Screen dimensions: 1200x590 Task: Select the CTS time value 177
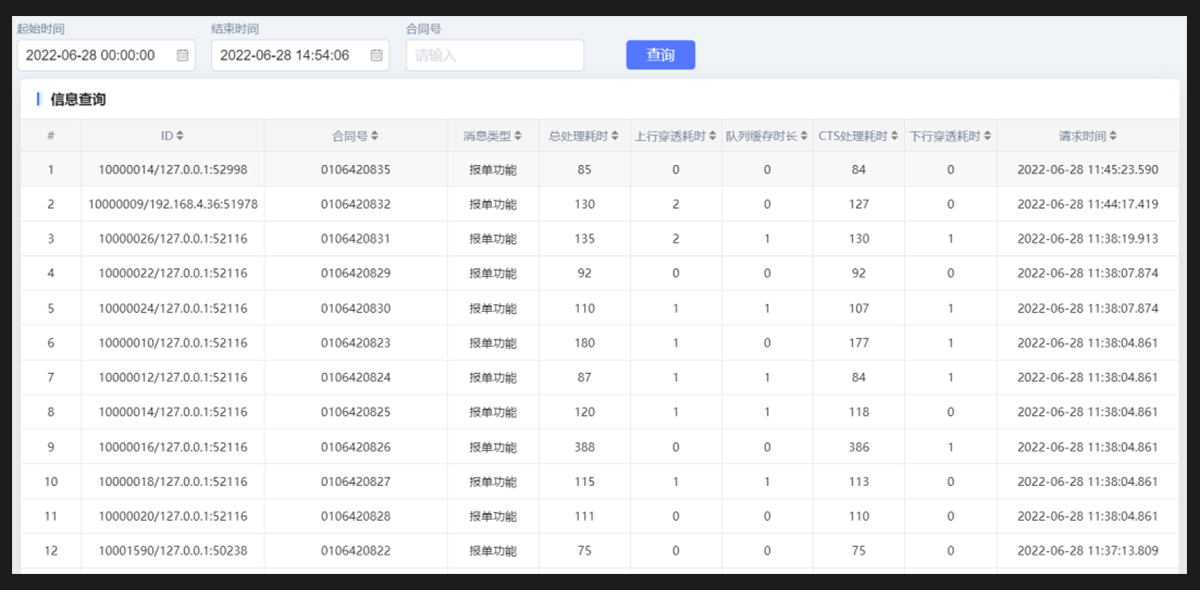click(859, 343)
